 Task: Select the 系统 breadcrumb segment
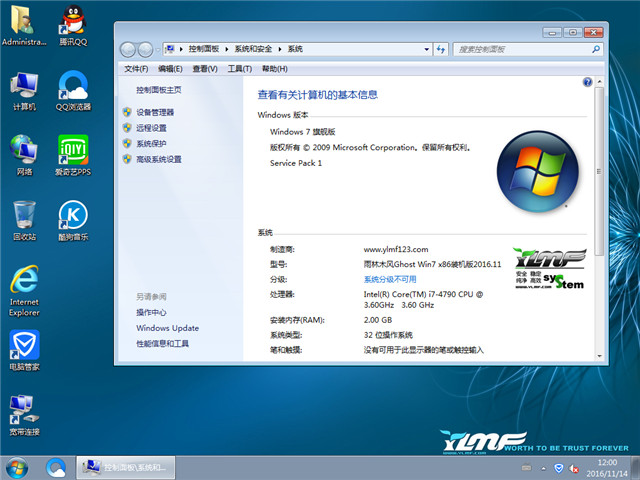(295, 49)
